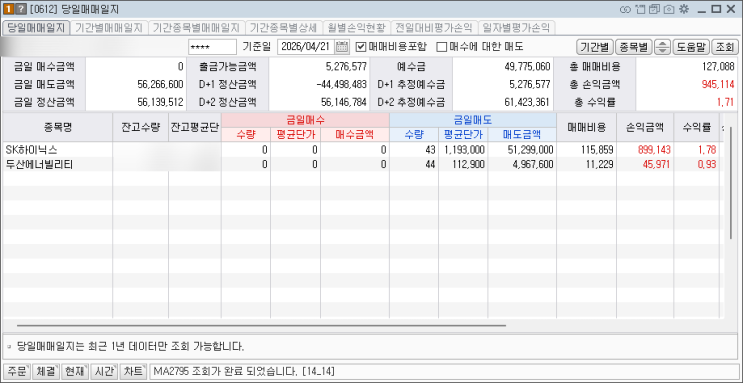Select the 두산에너빌리티 row name
743x383 pixels.
[x=39, y=164]
